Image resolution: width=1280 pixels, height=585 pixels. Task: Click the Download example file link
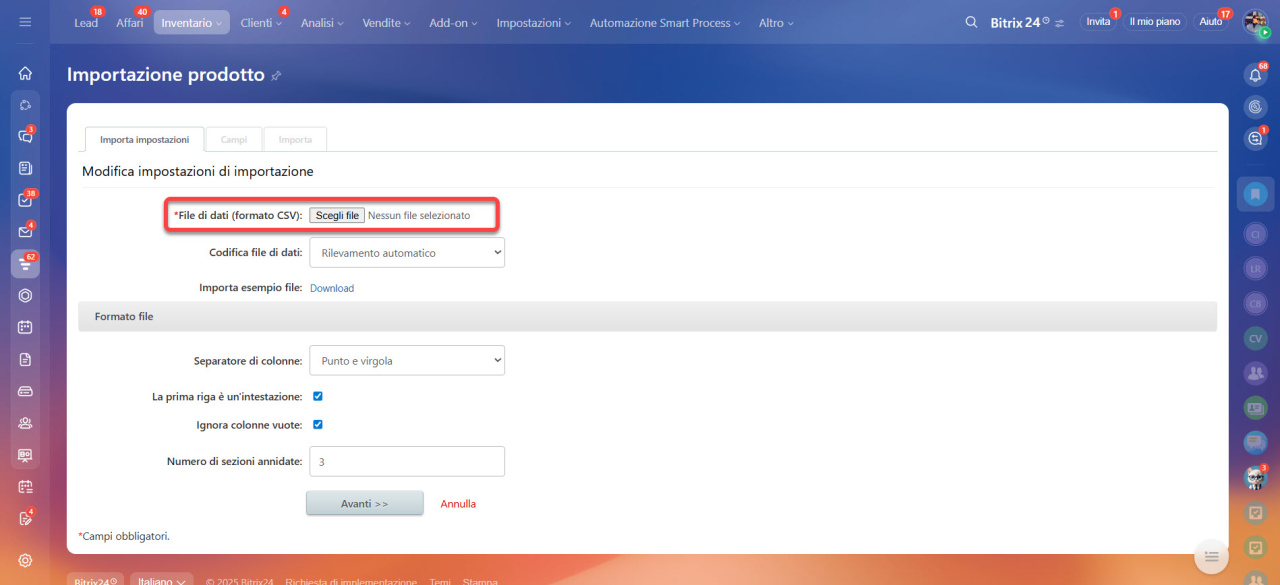coord(332,288)
